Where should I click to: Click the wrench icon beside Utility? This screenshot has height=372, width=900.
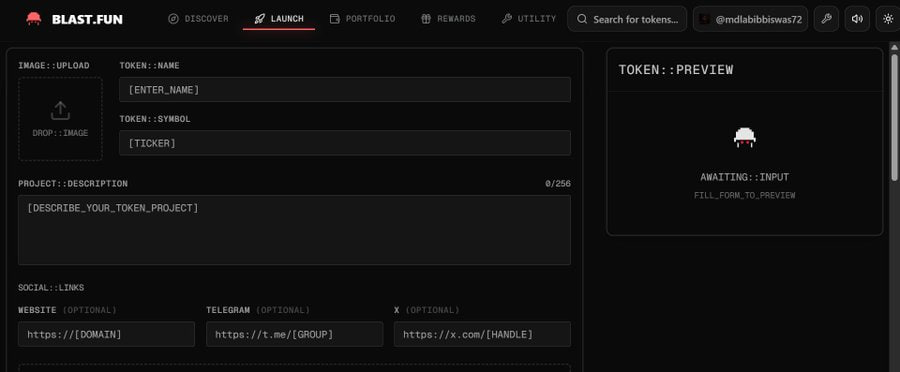click(x=506, y=19)
